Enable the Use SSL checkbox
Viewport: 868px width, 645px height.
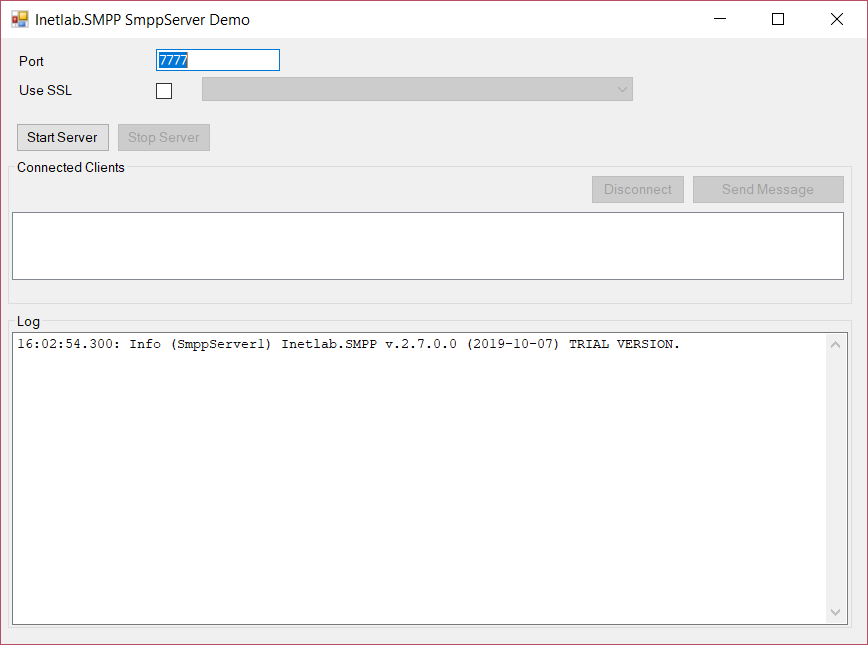tap(164, 91)
